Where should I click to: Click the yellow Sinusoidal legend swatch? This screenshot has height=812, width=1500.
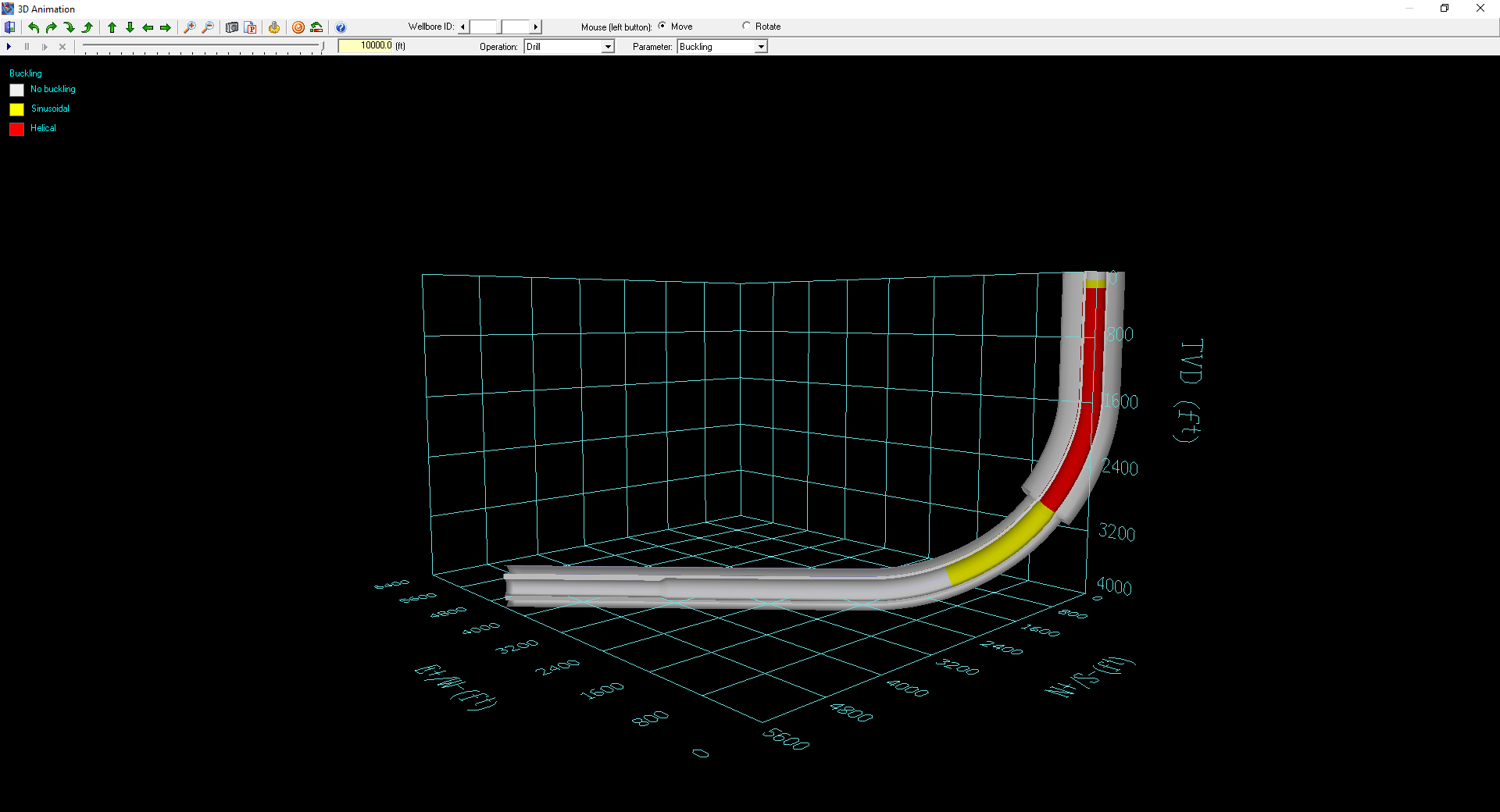click(16, 109)
